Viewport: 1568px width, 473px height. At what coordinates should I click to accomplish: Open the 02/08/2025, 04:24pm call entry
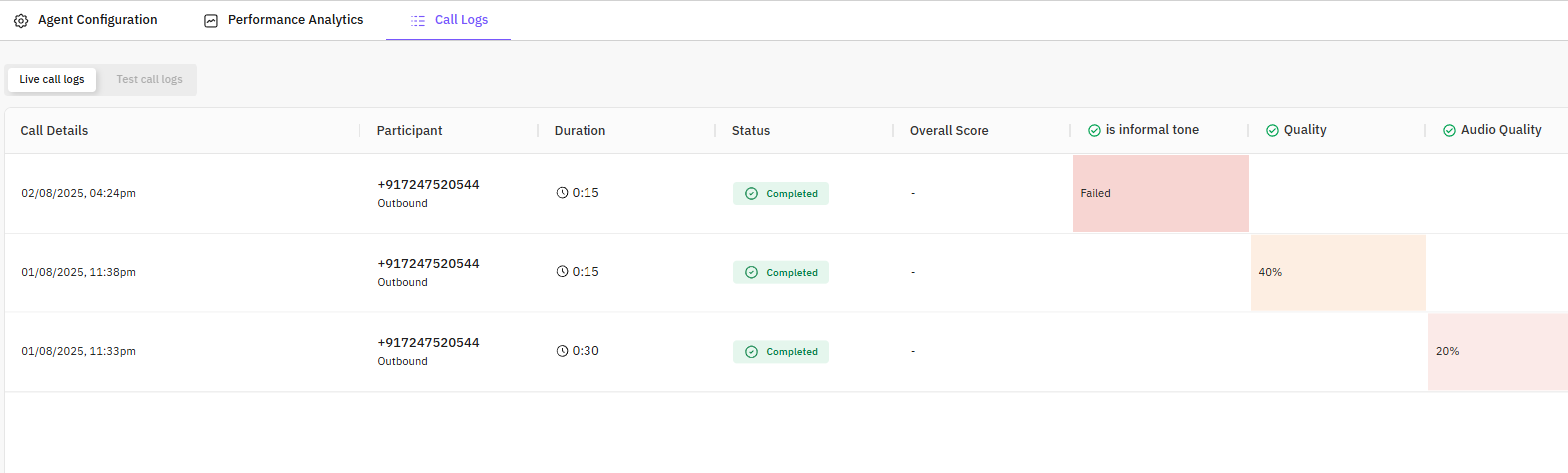pyautogui.click(x=78, y=193)
